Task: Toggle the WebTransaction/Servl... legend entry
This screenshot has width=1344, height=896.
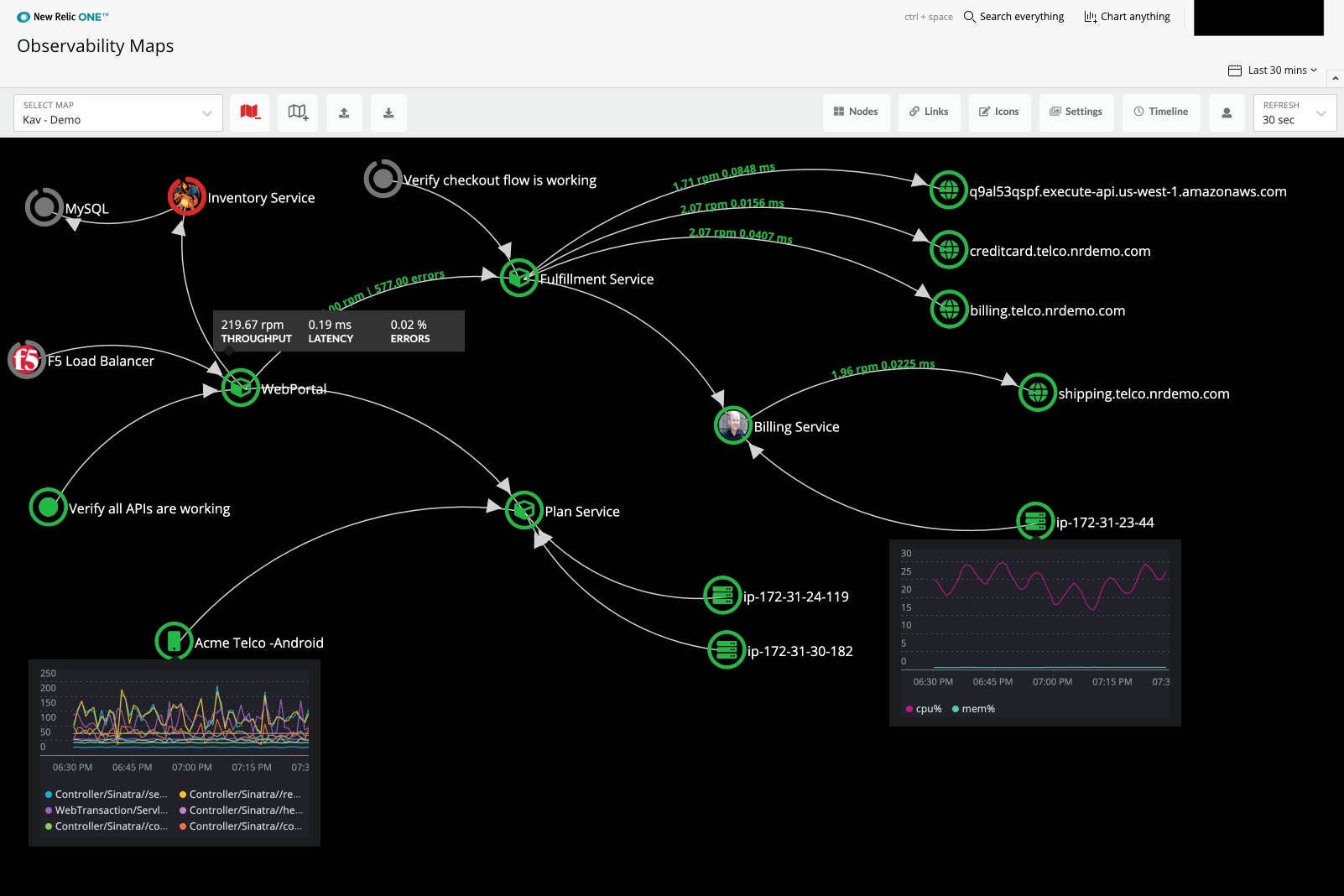Action: pyautogui.click(x=107, y=810)
